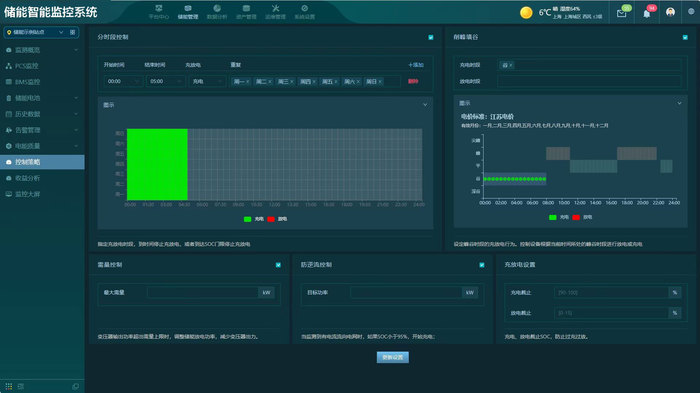Click the green 充电 legend swatch in 分时段控制
Viewport: 700px width, 393px height.
coord(248,219)
